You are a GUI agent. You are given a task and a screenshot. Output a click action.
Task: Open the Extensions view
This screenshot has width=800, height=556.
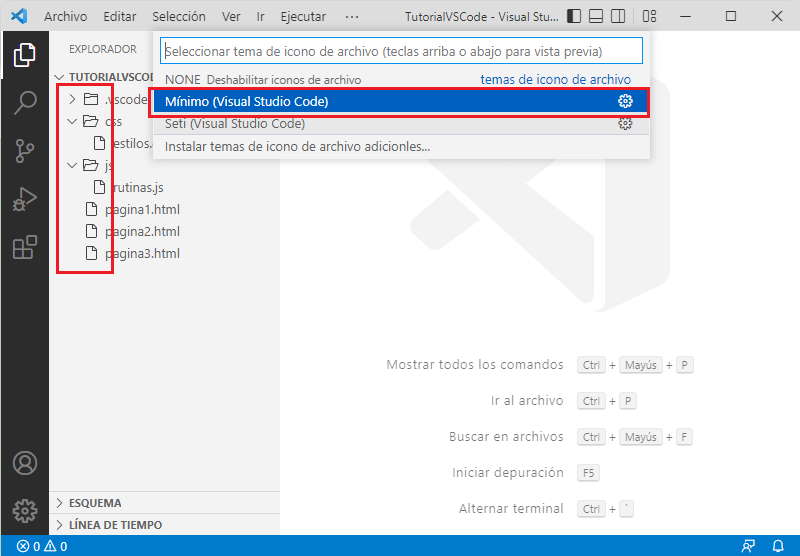click(x=24, y=247)
